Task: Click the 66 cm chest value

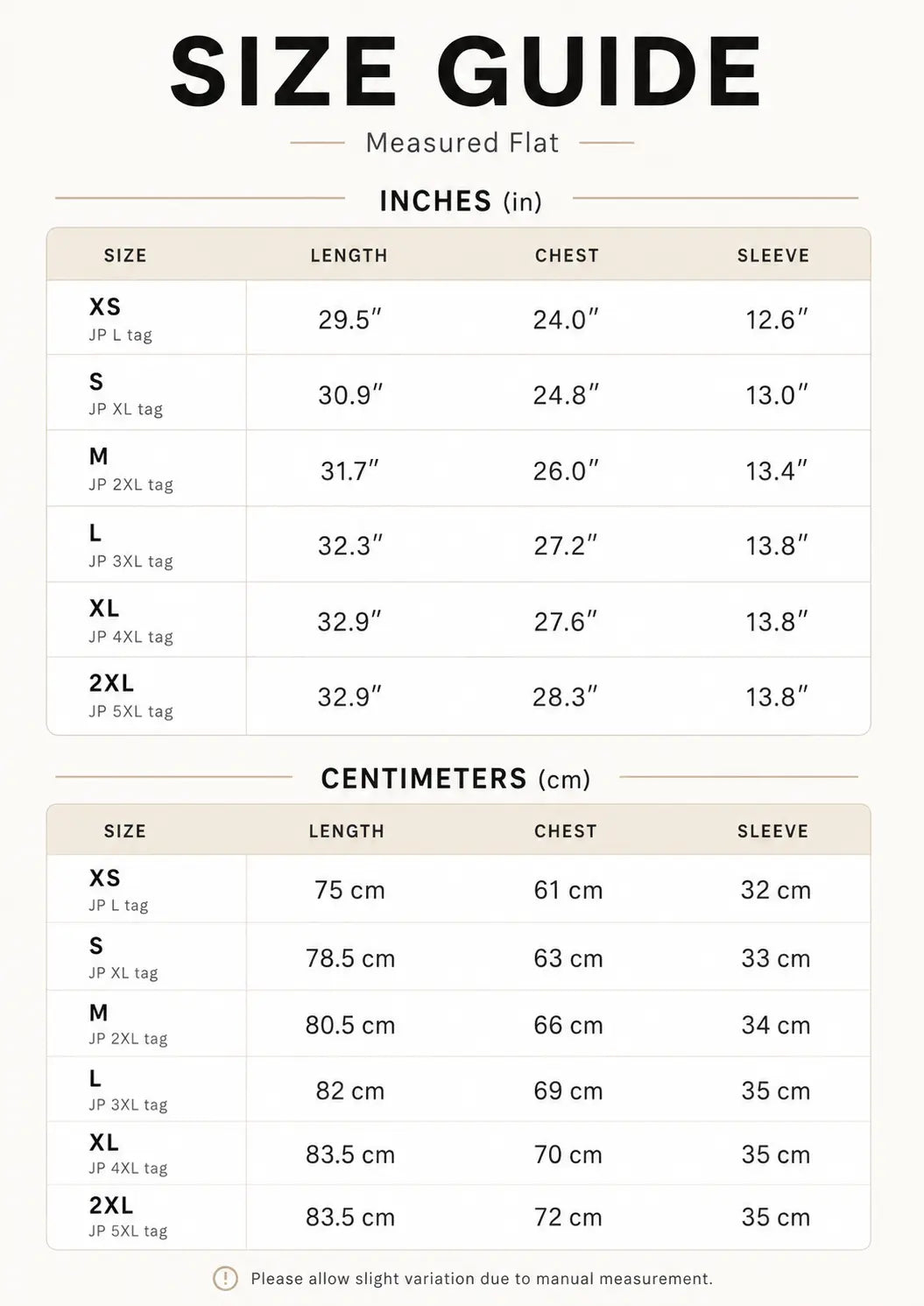Action: pyautogui.click(x=568, y=1025)
